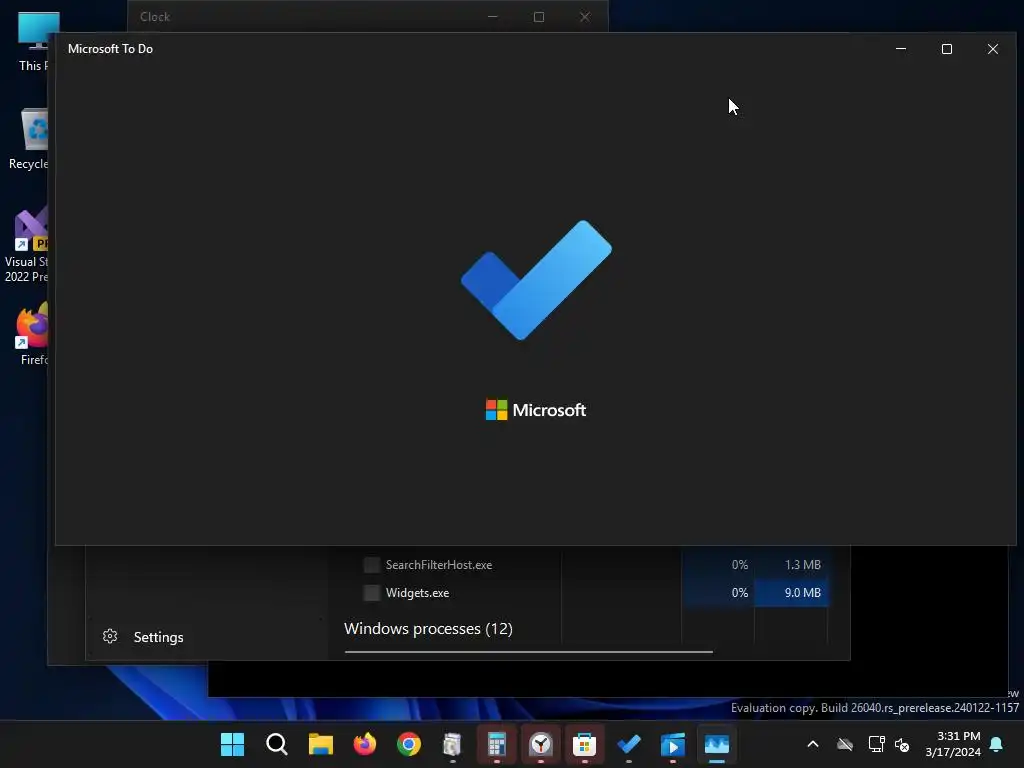
Task: Launch Firefox from the taskbar
Action: (x=364, y=744)
